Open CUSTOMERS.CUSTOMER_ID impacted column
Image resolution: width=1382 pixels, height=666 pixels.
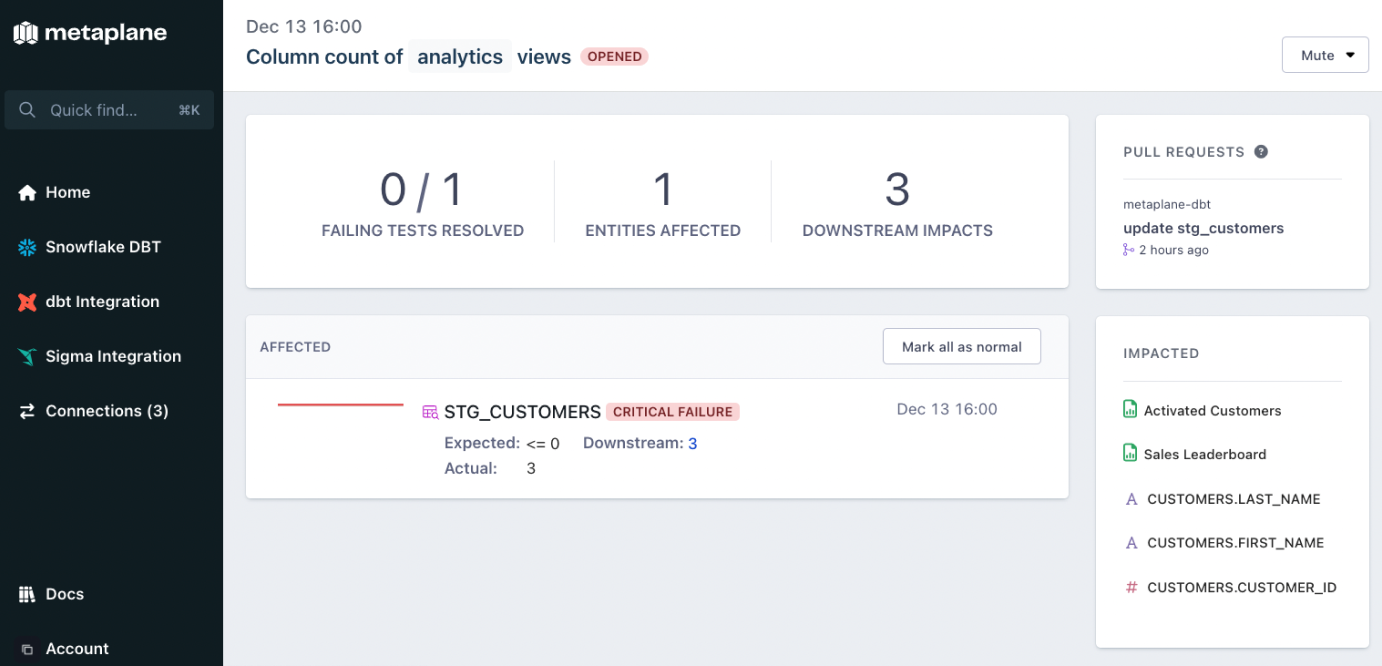pyautogui.click(x=1242, y=588)
